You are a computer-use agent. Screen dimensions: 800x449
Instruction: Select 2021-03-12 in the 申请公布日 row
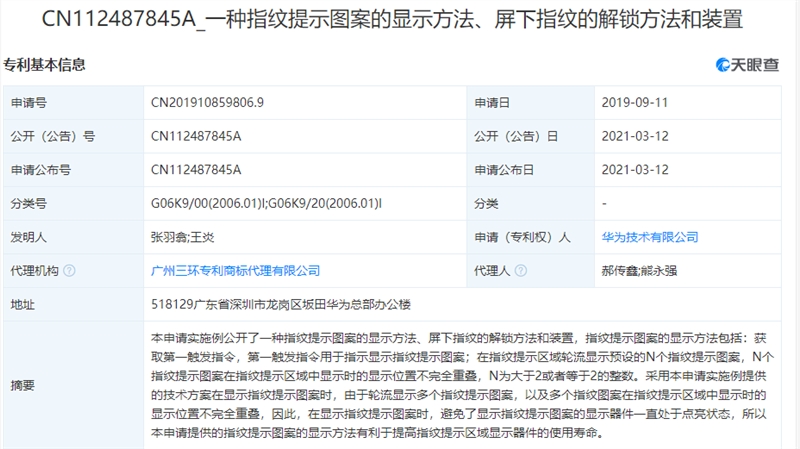(635, 170)
